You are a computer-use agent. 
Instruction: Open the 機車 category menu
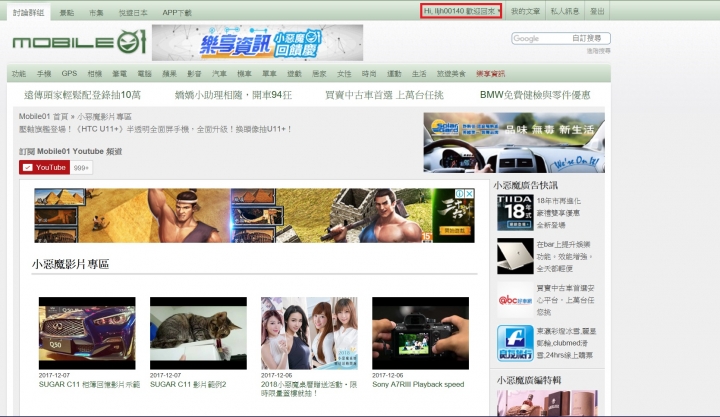(244, 73)
